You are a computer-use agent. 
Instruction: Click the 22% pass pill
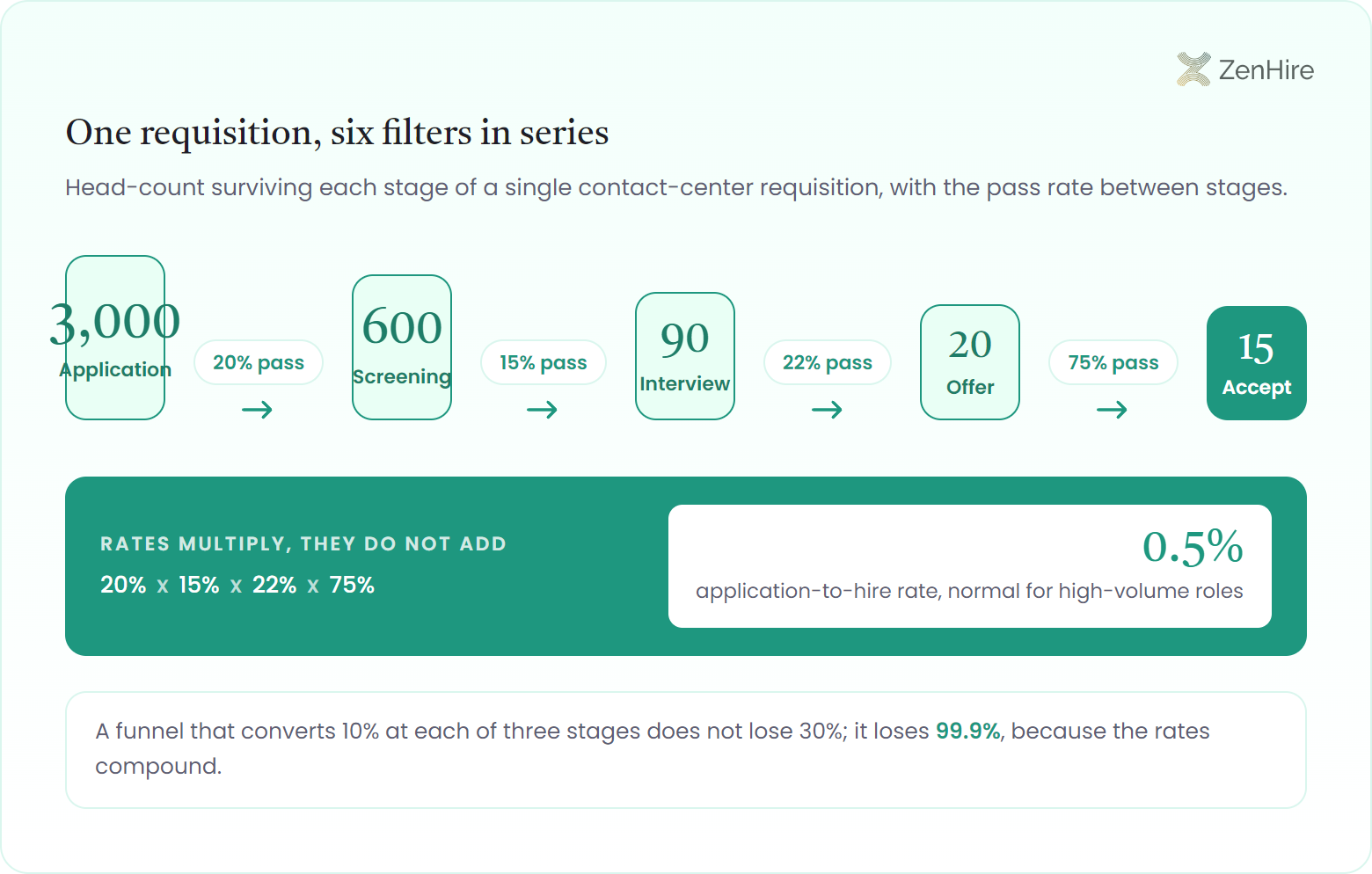click(x=828, y=362)
